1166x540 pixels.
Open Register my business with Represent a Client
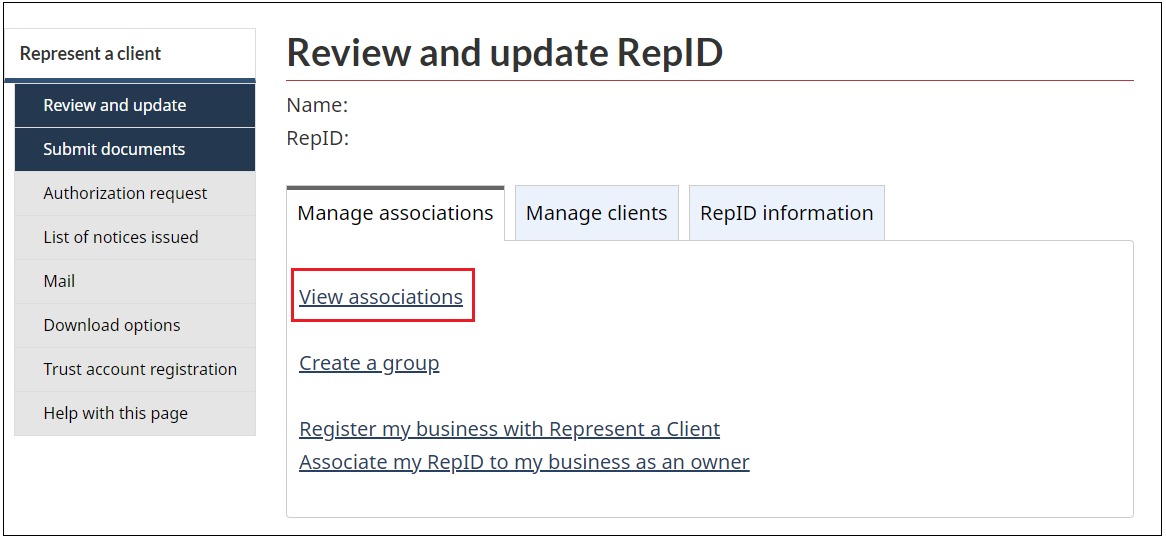[509, 429]
